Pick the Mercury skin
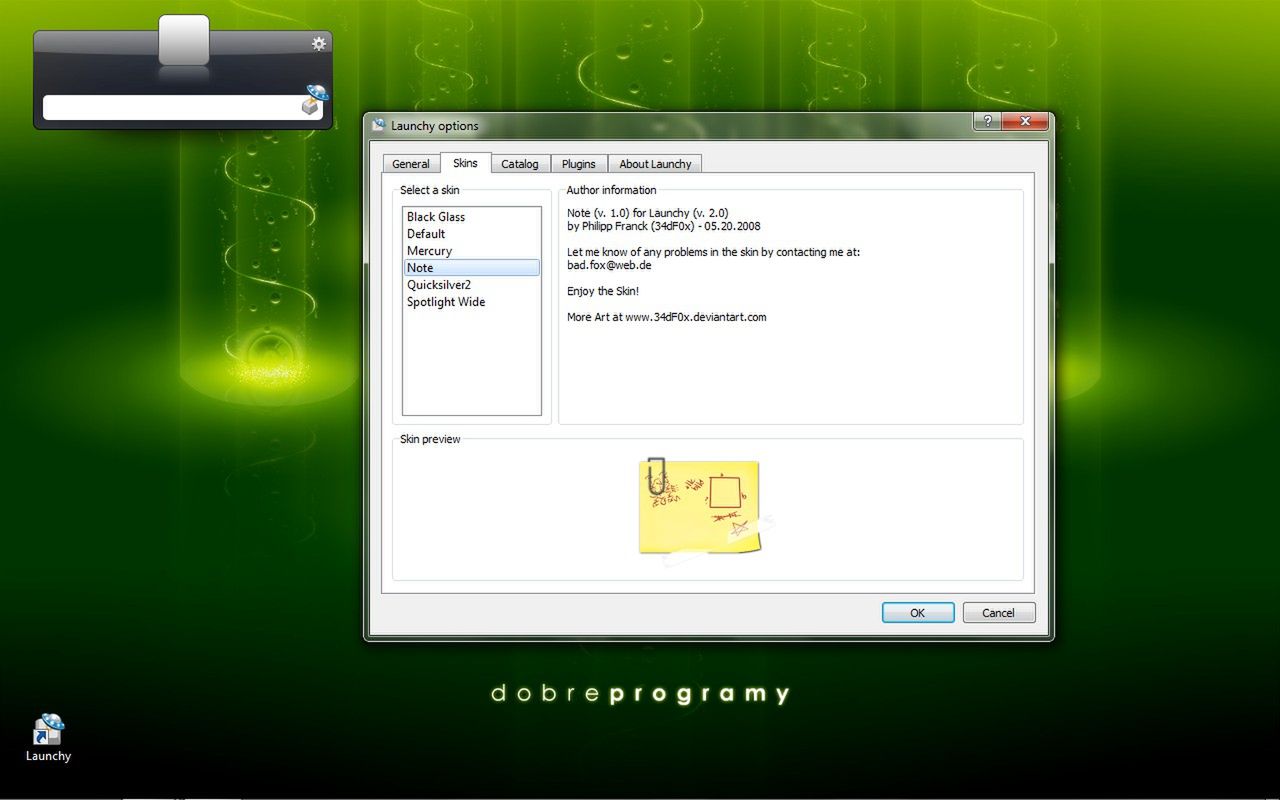Viewport: 1280px width, 800px height. (x=471, y=251)
